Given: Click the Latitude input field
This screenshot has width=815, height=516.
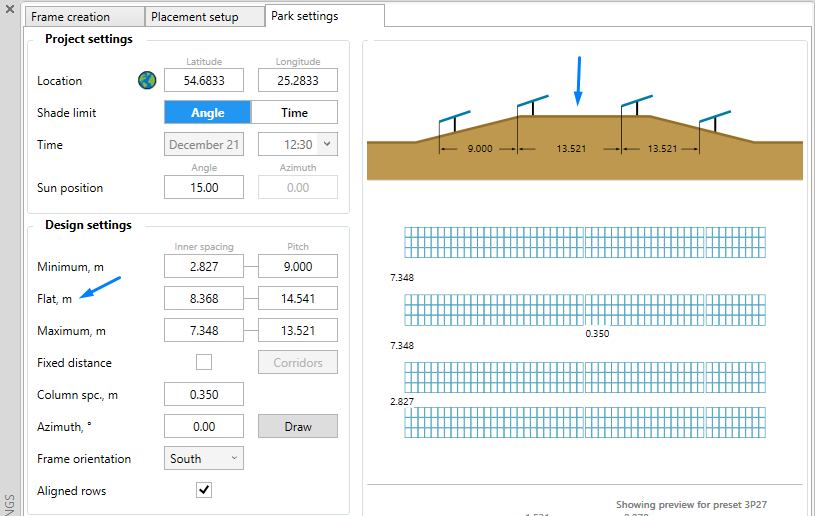Looking at the screenshot, I should pos(204,80).
